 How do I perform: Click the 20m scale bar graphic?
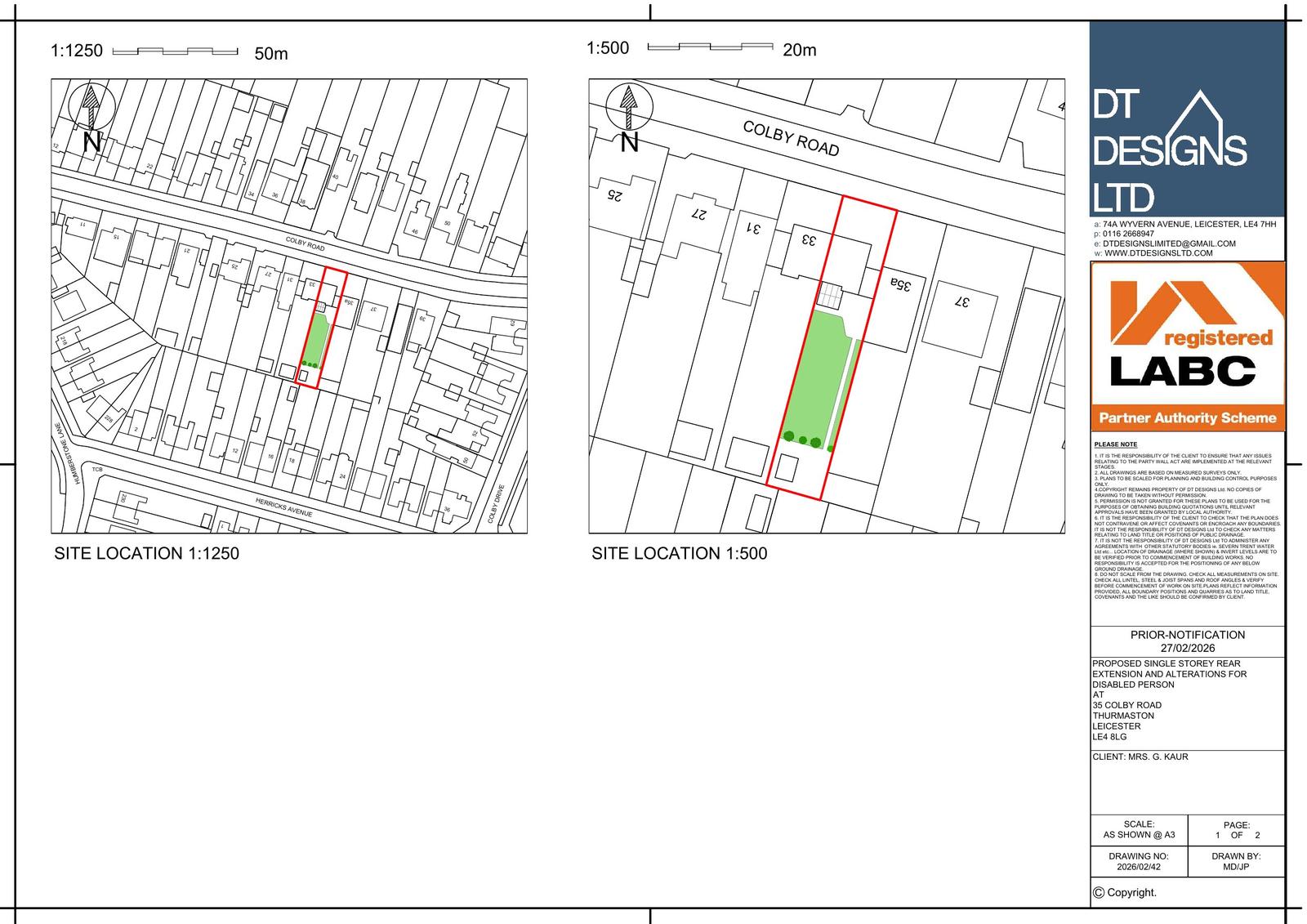709,47
